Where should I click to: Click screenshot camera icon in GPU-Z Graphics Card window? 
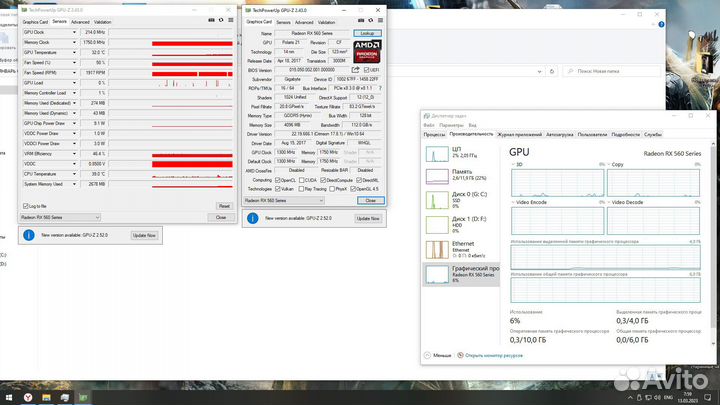pyautogui.click(x=361, y=21)
